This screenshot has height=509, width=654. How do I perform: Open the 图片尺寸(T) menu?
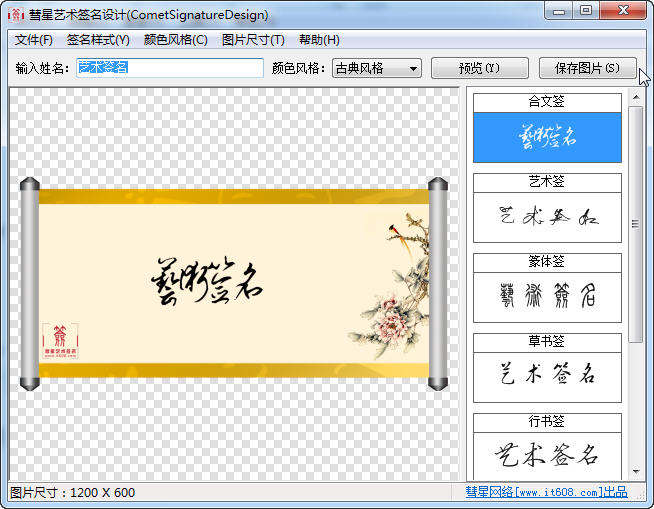pyautogui.click(x=253, y=40)
